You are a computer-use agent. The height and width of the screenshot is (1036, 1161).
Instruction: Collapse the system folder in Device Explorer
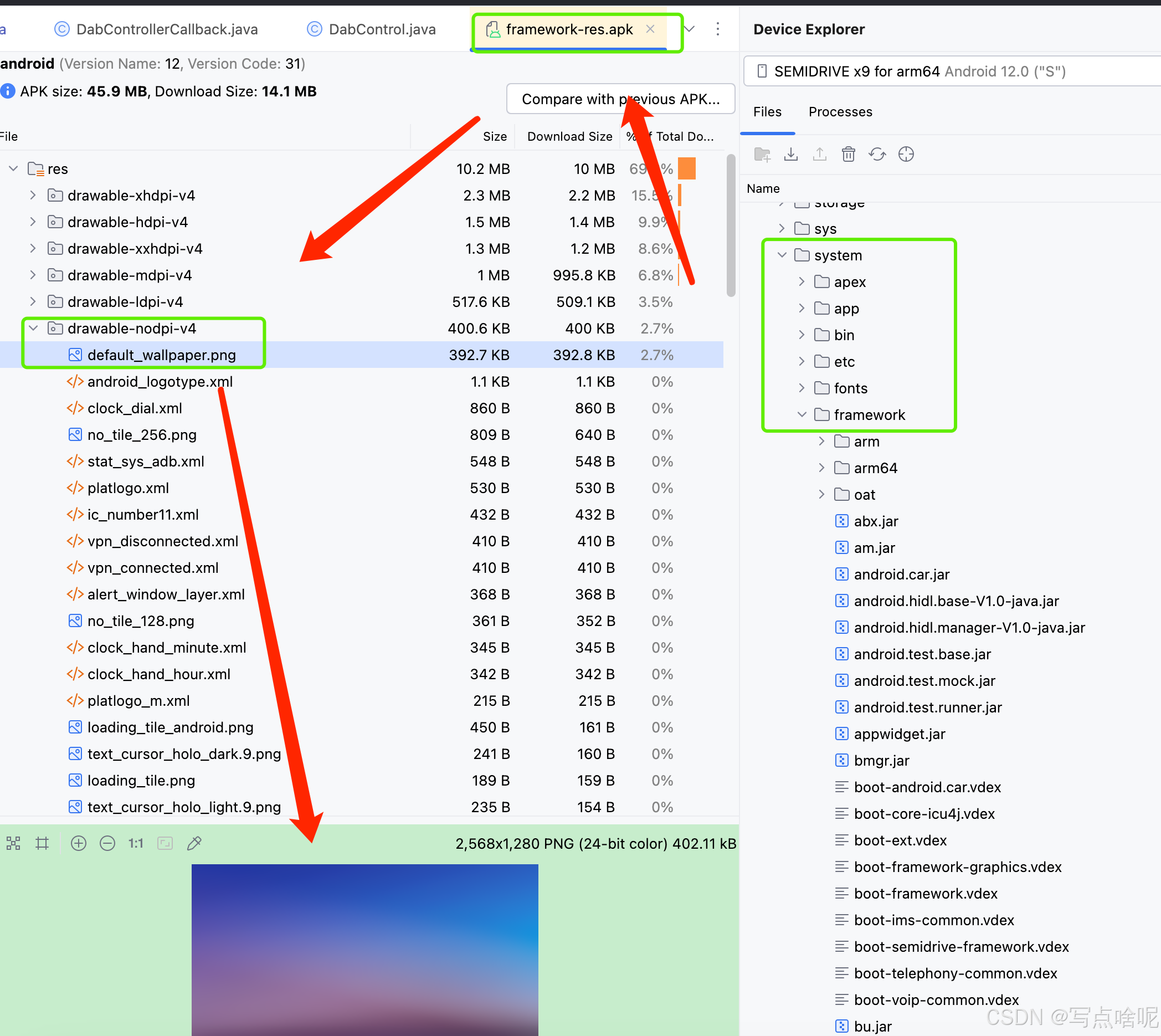click(782, 255)
